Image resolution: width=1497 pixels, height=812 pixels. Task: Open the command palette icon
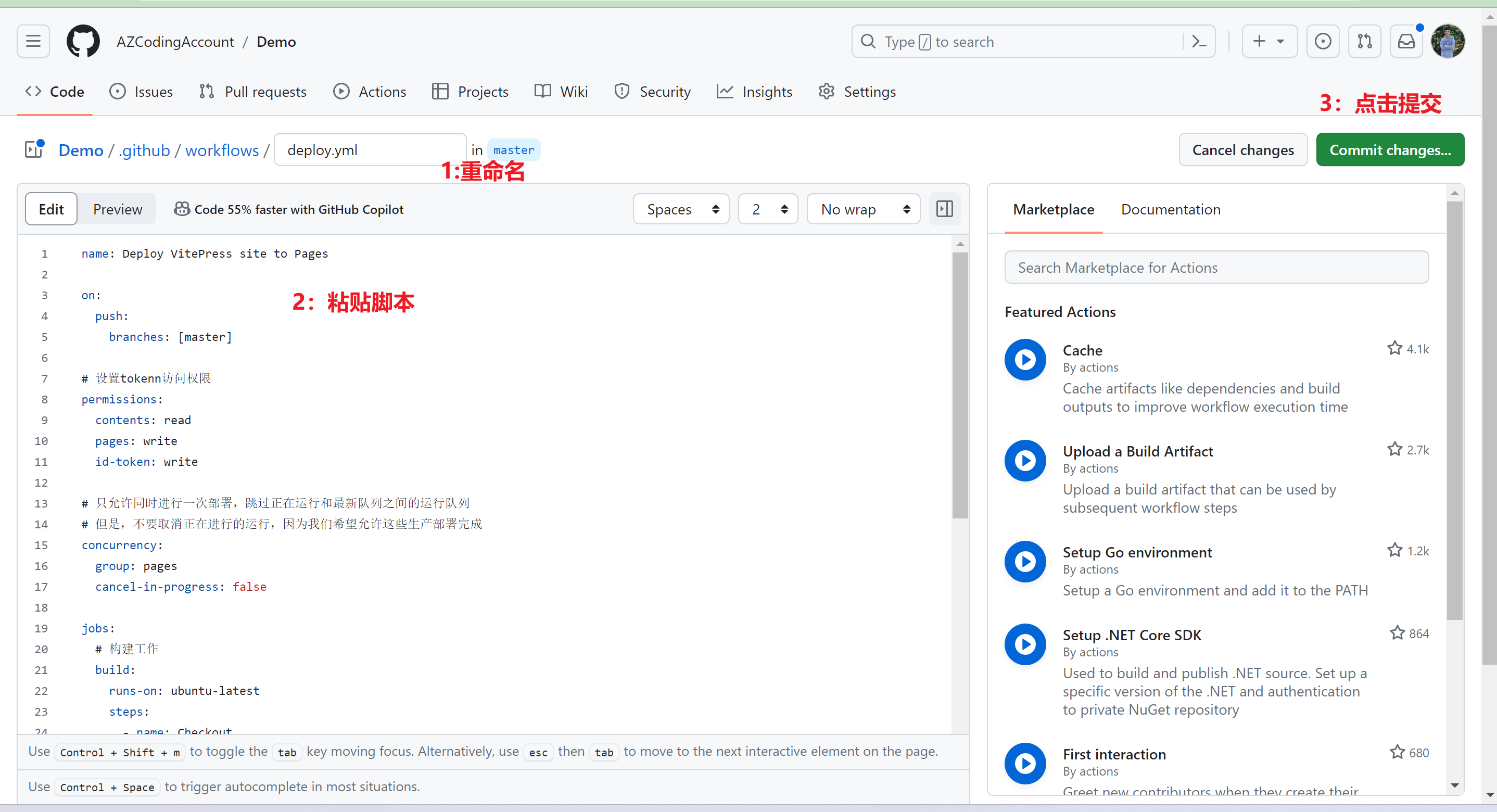coord(1199,41)
